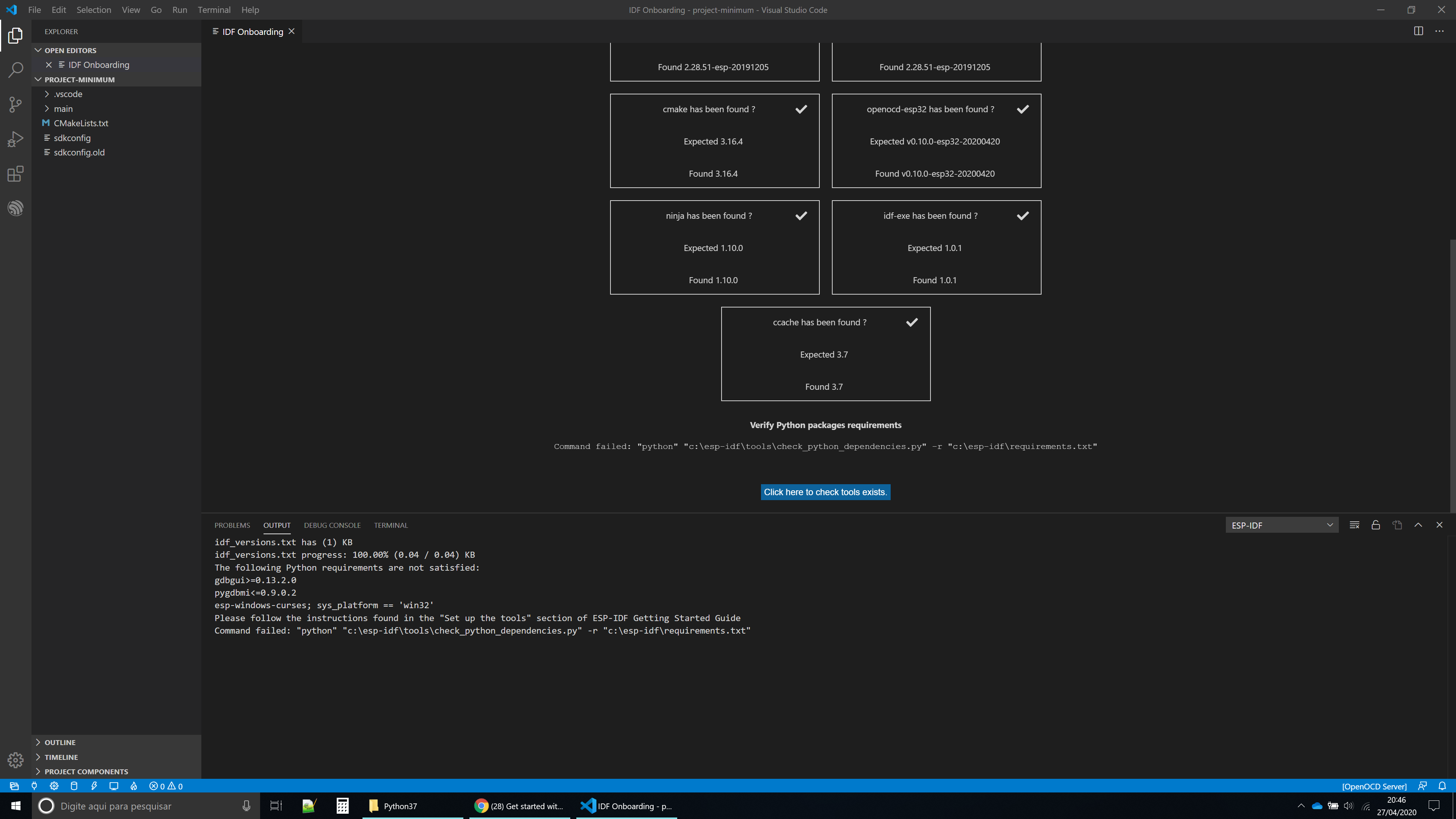The image size is (1456, 819).
Task: Open the Help menu
Action: coord(250,9)
